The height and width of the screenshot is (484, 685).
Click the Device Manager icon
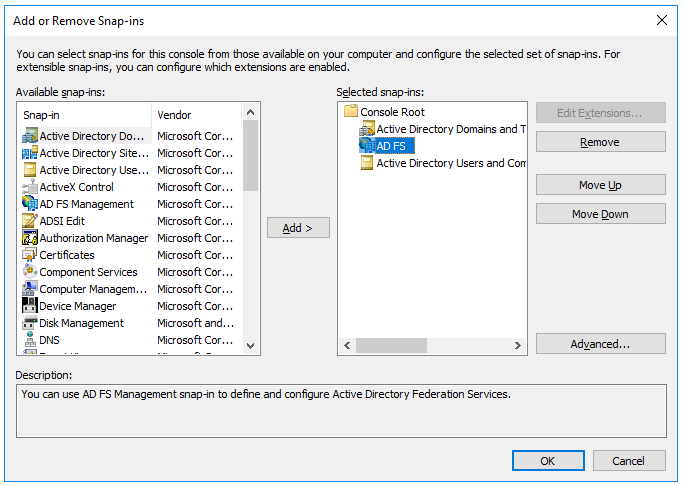[x=30, y=306]
